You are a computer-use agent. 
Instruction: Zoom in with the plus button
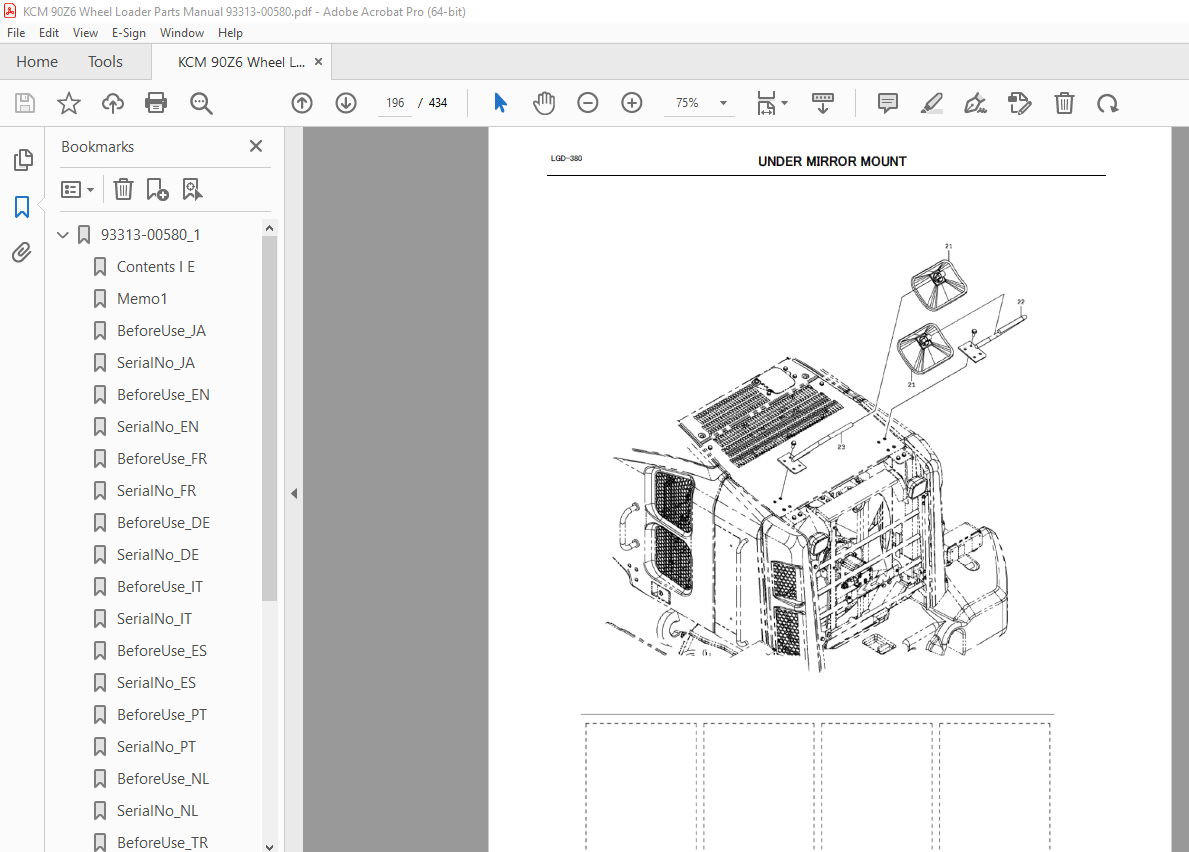[632, 103]
